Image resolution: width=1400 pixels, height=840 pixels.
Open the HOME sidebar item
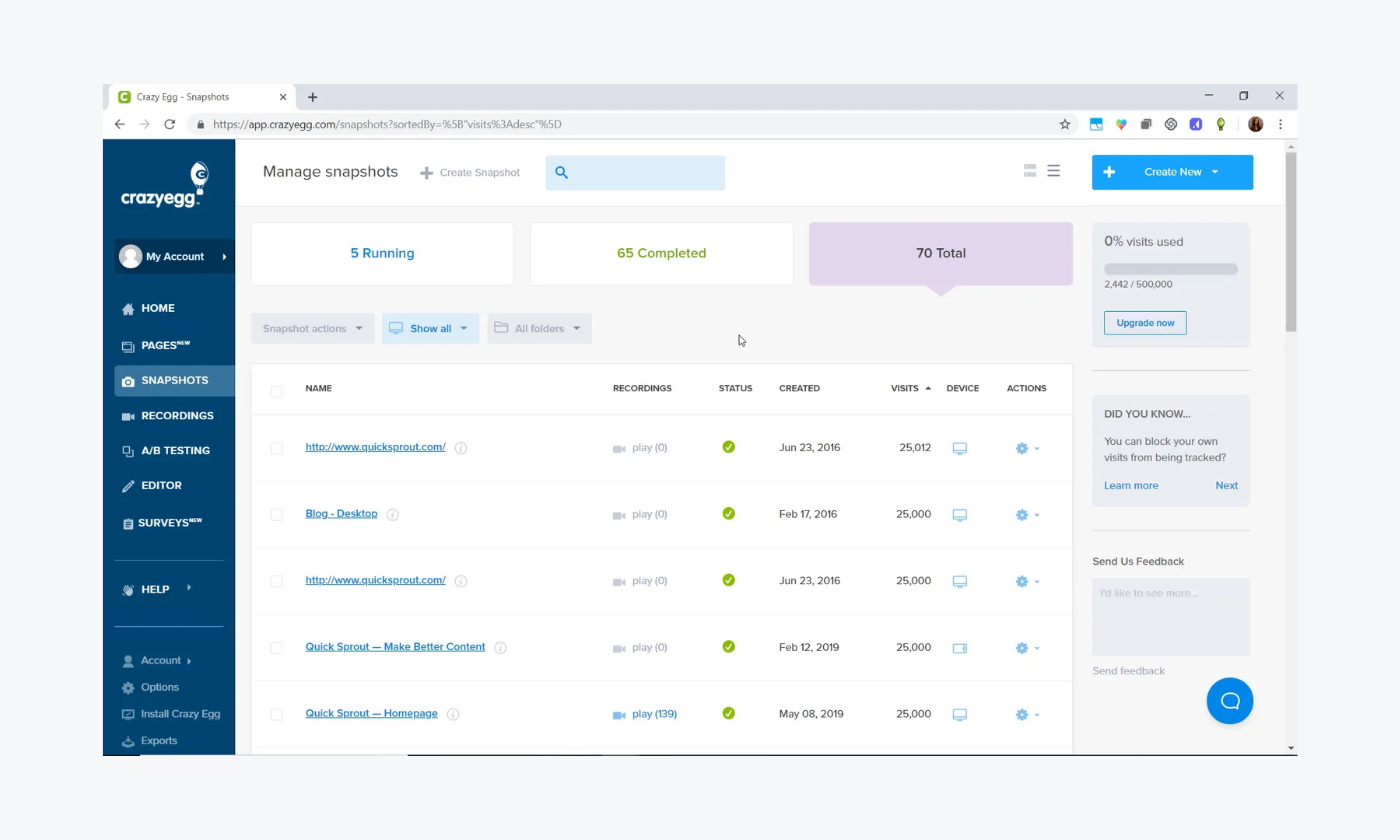click(x=148, y=309)
